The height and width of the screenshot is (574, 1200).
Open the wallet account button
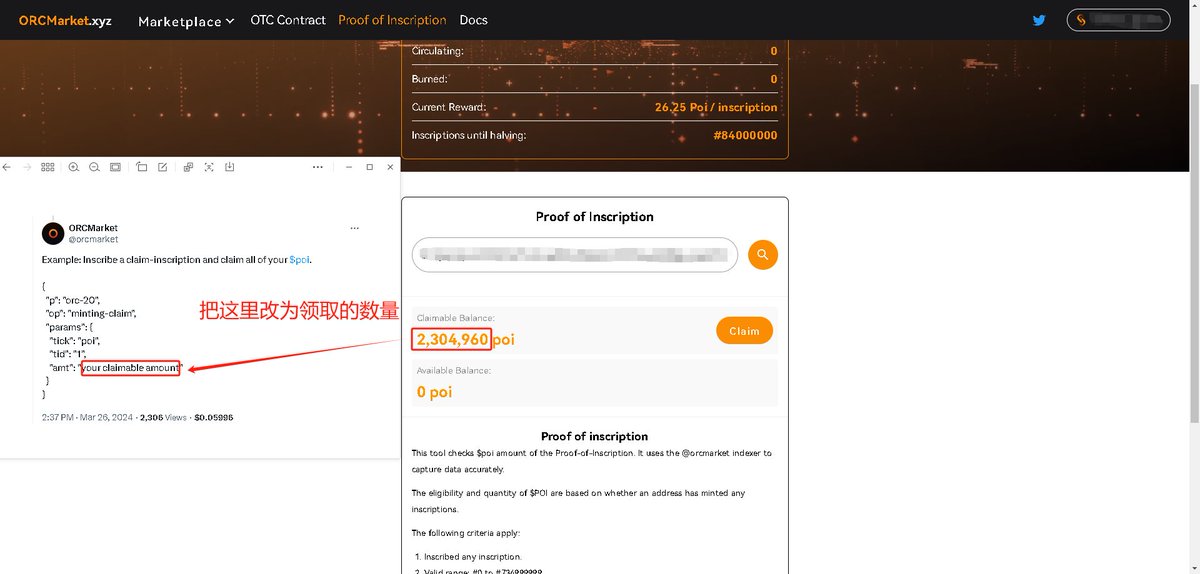tap(1118, 20)
